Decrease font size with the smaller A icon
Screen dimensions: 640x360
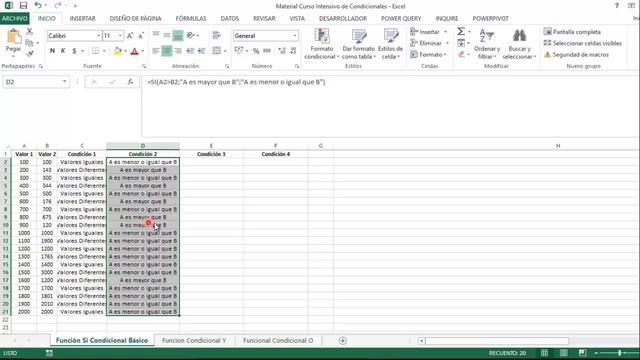click(141, 36)
